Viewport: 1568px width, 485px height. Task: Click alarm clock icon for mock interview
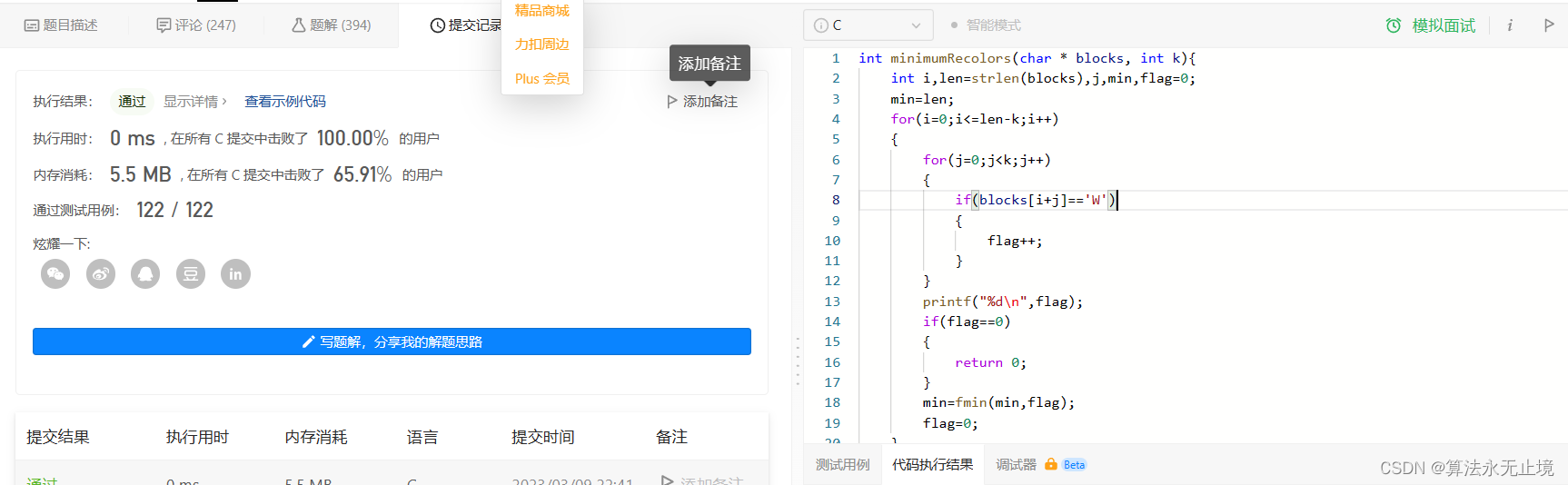pyautogui.click(x=1394, y=25)
